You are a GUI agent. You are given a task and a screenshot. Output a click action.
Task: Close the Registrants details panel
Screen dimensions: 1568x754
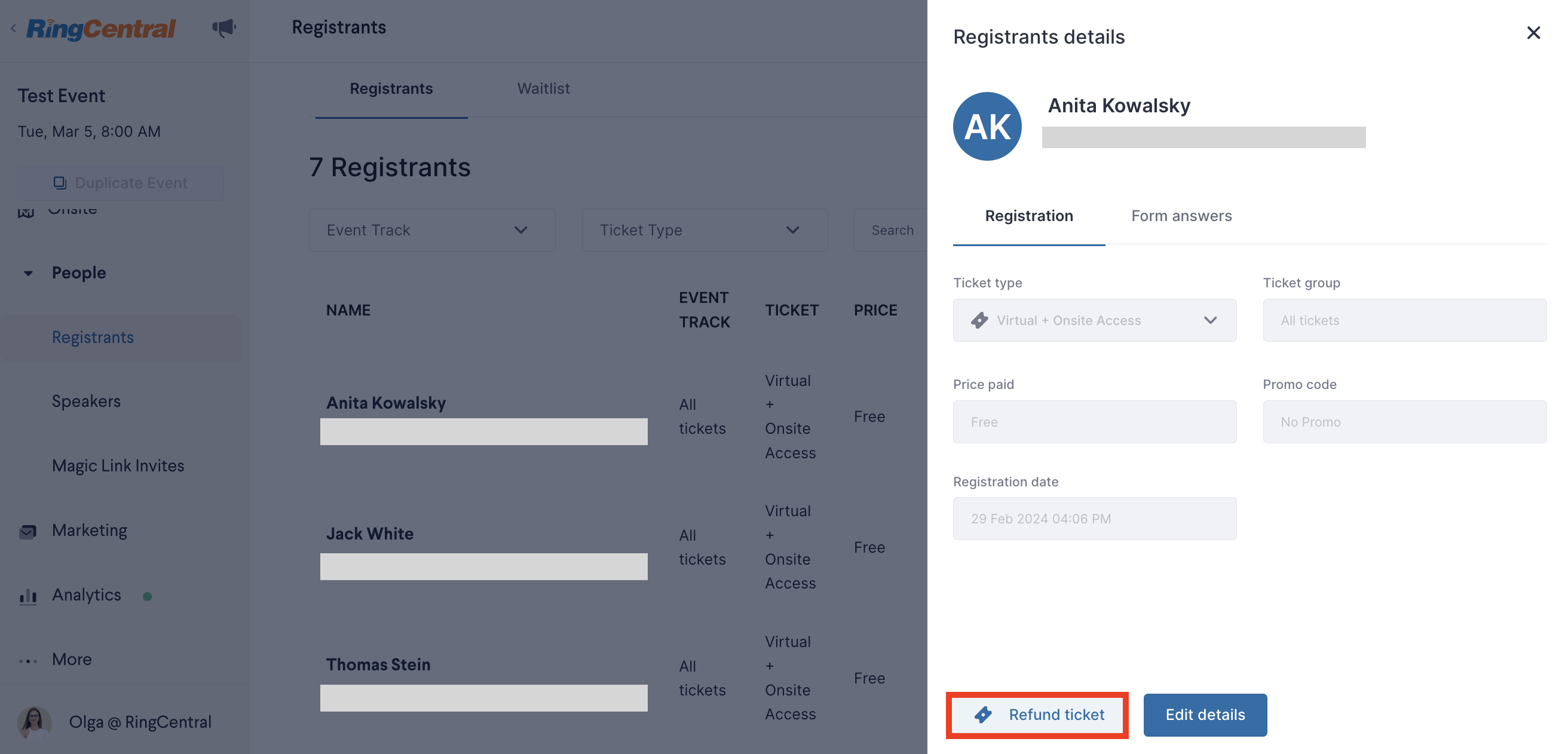(1533, 33)
